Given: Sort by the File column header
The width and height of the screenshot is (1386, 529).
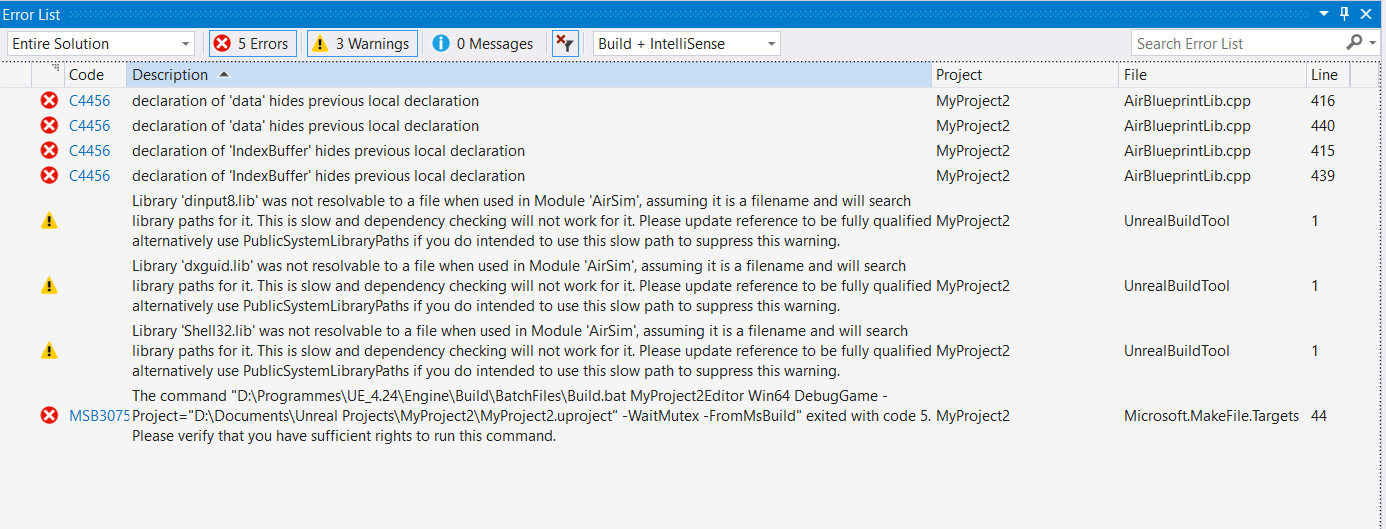Looking at the screenshot, I should (x=1212, y=75).
